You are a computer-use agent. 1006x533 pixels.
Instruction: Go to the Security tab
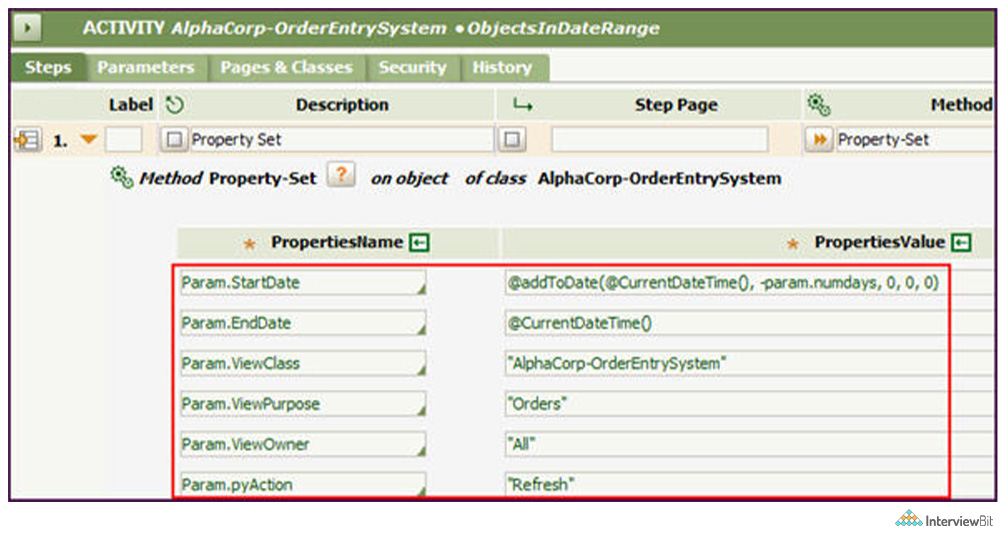click(413, 67)
